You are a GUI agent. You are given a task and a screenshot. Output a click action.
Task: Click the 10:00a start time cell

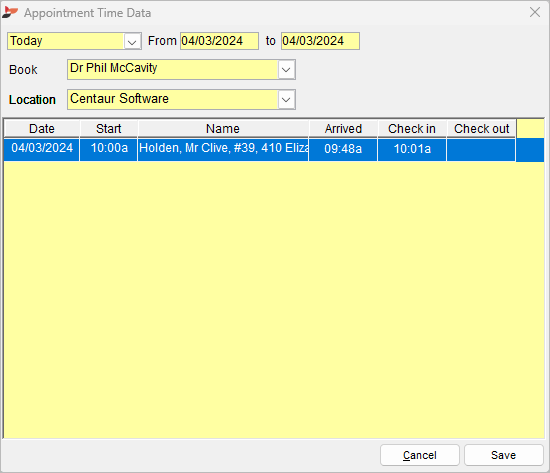click(x=109, y=149)
